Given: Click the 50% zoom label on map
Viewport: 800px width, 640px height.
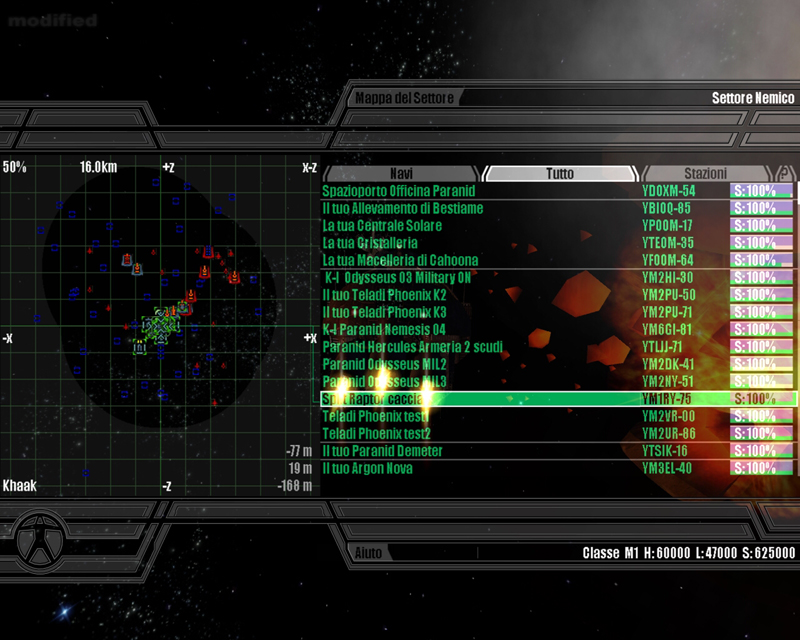Looking at the screenshot, I should (x=14, y=167).
